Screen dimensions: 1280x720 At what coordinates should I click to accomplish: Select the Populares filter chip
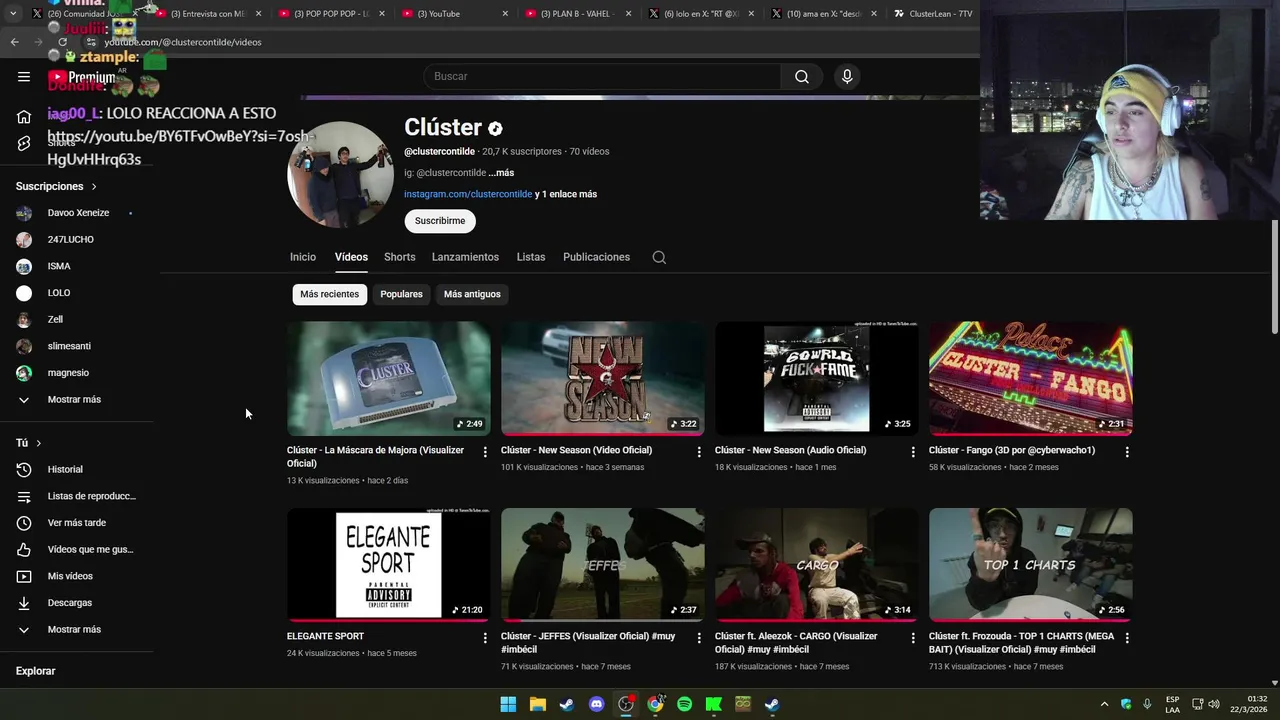point(401,294)
